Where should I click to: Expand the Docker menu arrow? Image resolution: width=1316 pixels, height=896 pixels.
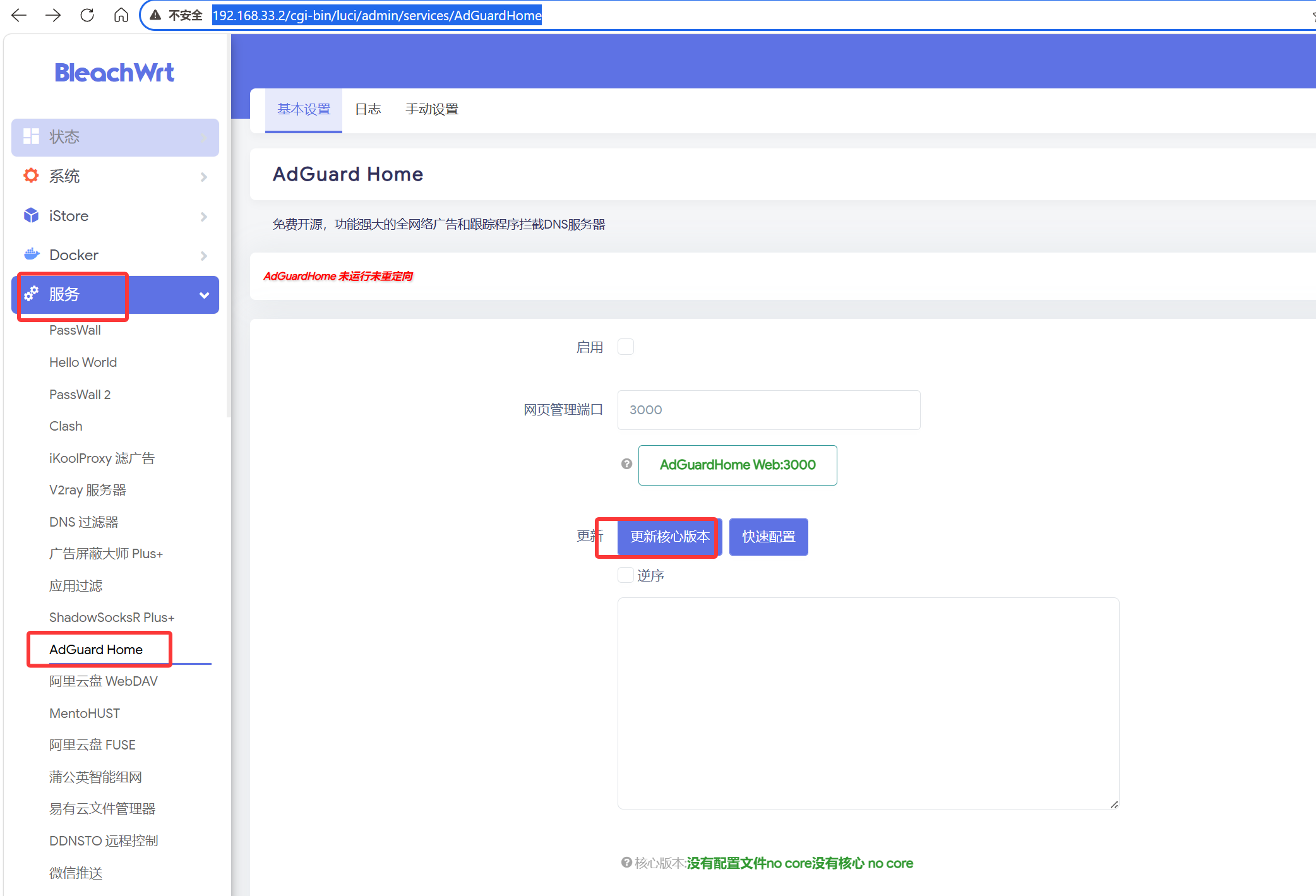[x=203, y=256]
